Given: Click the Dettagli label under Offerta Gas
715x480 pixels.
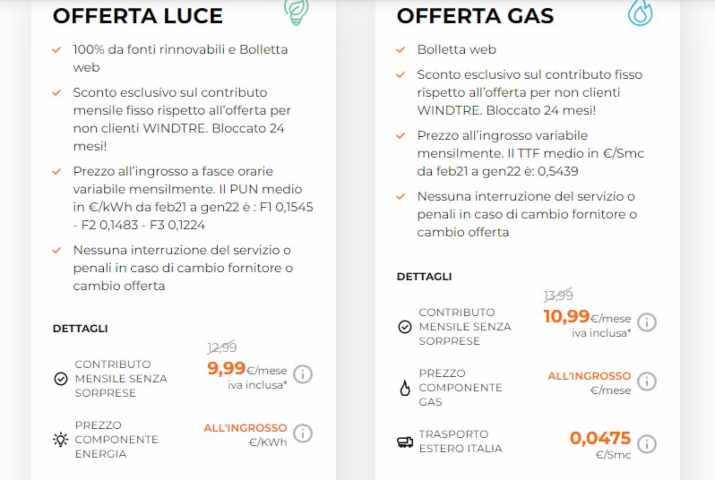Looking at the screenshot, I should (x=424, y=276).
